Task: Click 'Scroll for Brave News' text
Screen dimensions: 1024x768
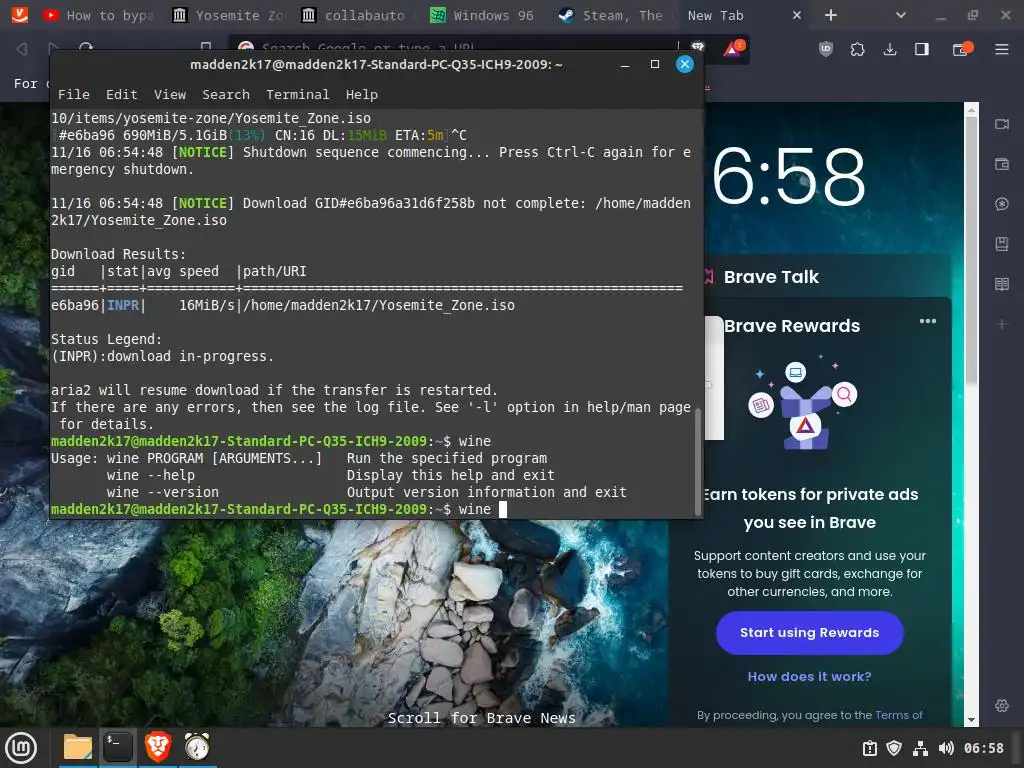Action: tap(481, 718)
